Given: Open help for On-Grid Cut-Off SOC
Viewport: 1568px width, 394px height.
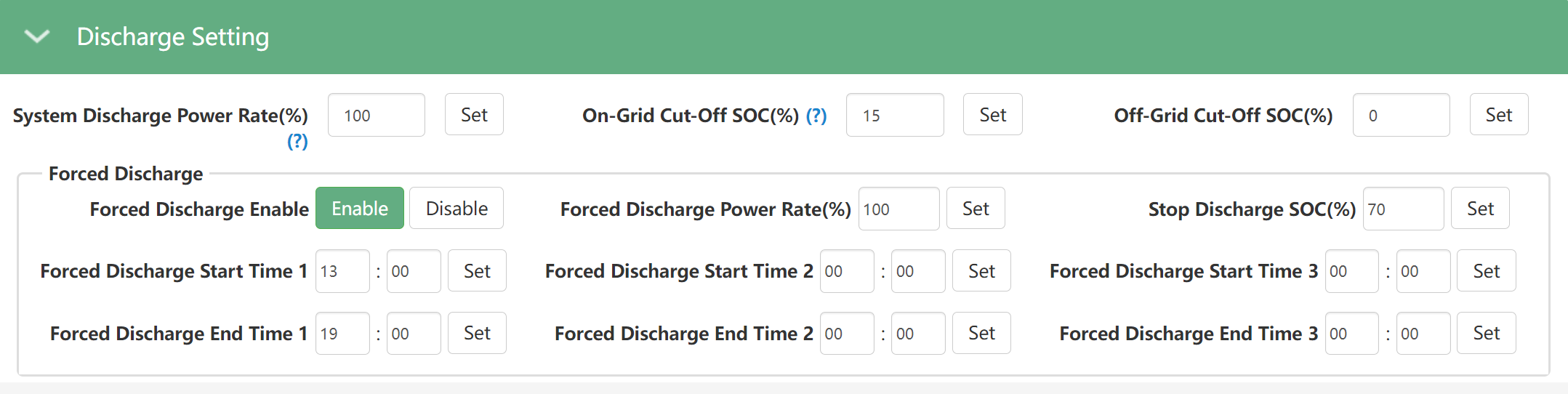Looking at the screenshot, I should click(816, 116).
